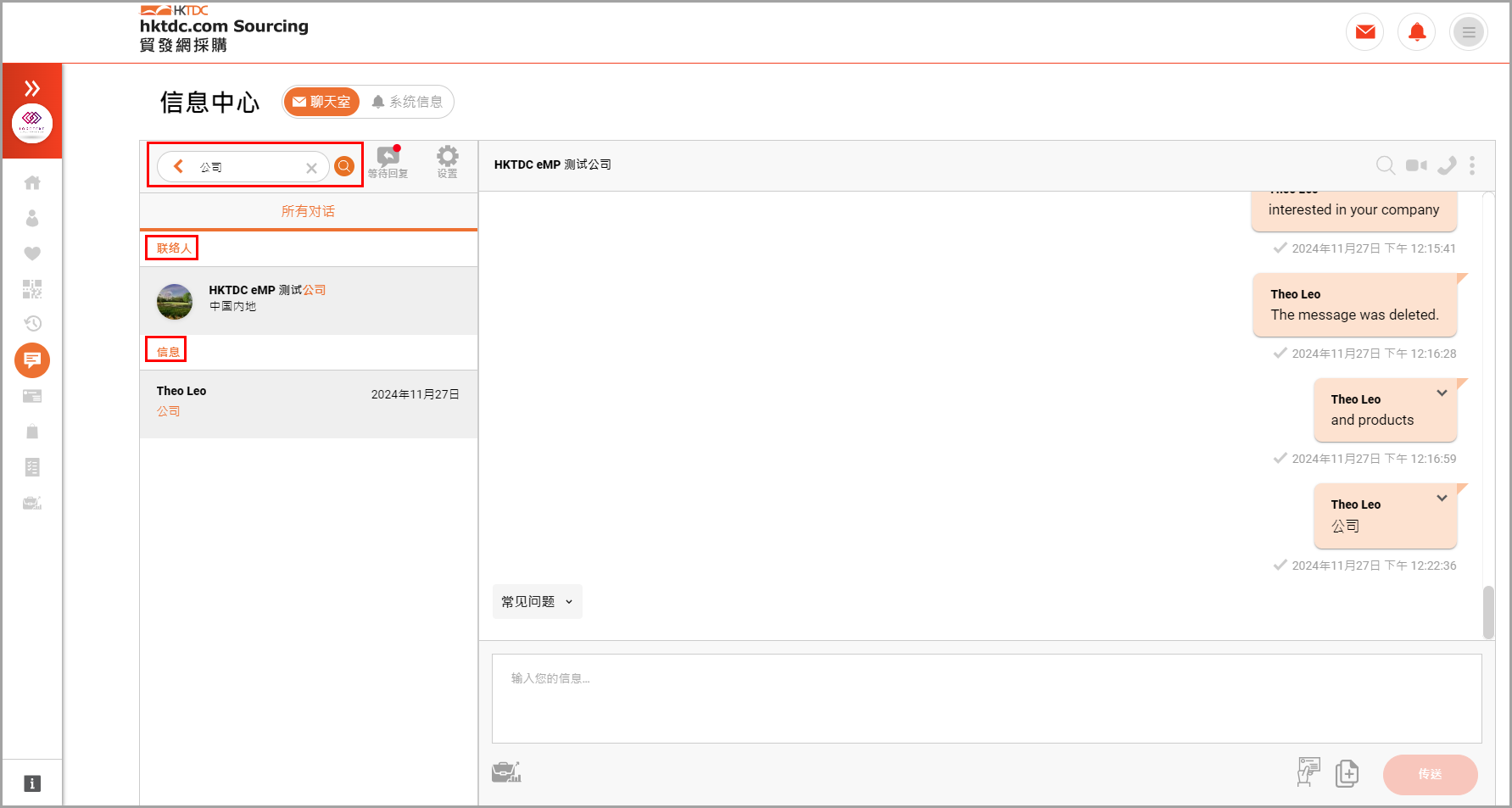Click the e-sign document icon
This screenshot has height=808, width=1512.
pyautogui.click(x=1308, y=772)
